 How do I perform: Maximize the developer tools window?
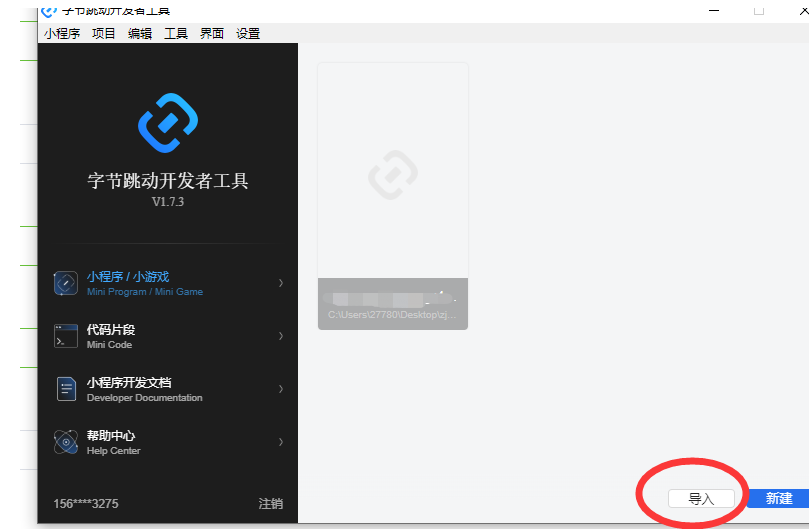(x=758, y=11)
